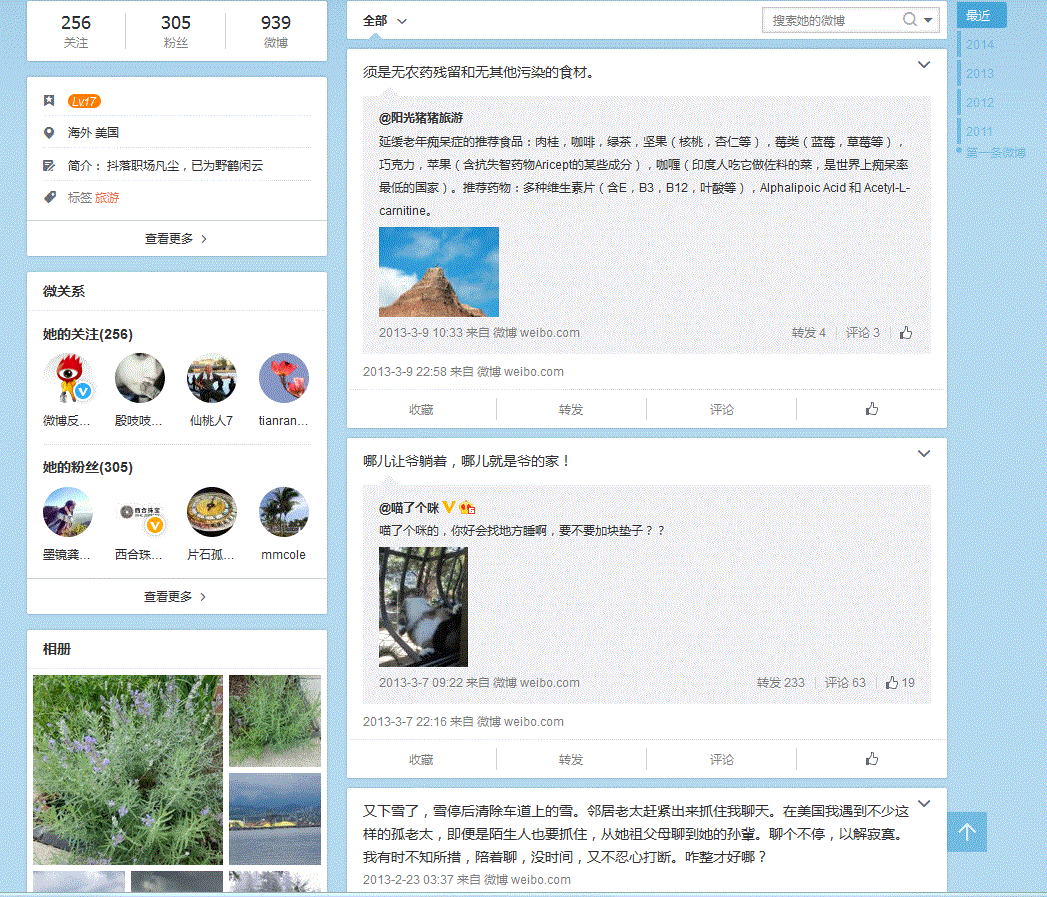Toggle 收藏 on the first post
Screen dimensions: 1047x897
click(421, 409)
